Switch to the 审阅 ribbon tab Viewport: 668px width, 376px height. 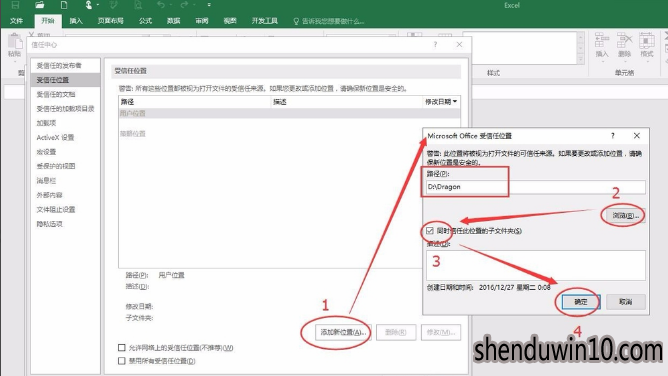(202, 21)
